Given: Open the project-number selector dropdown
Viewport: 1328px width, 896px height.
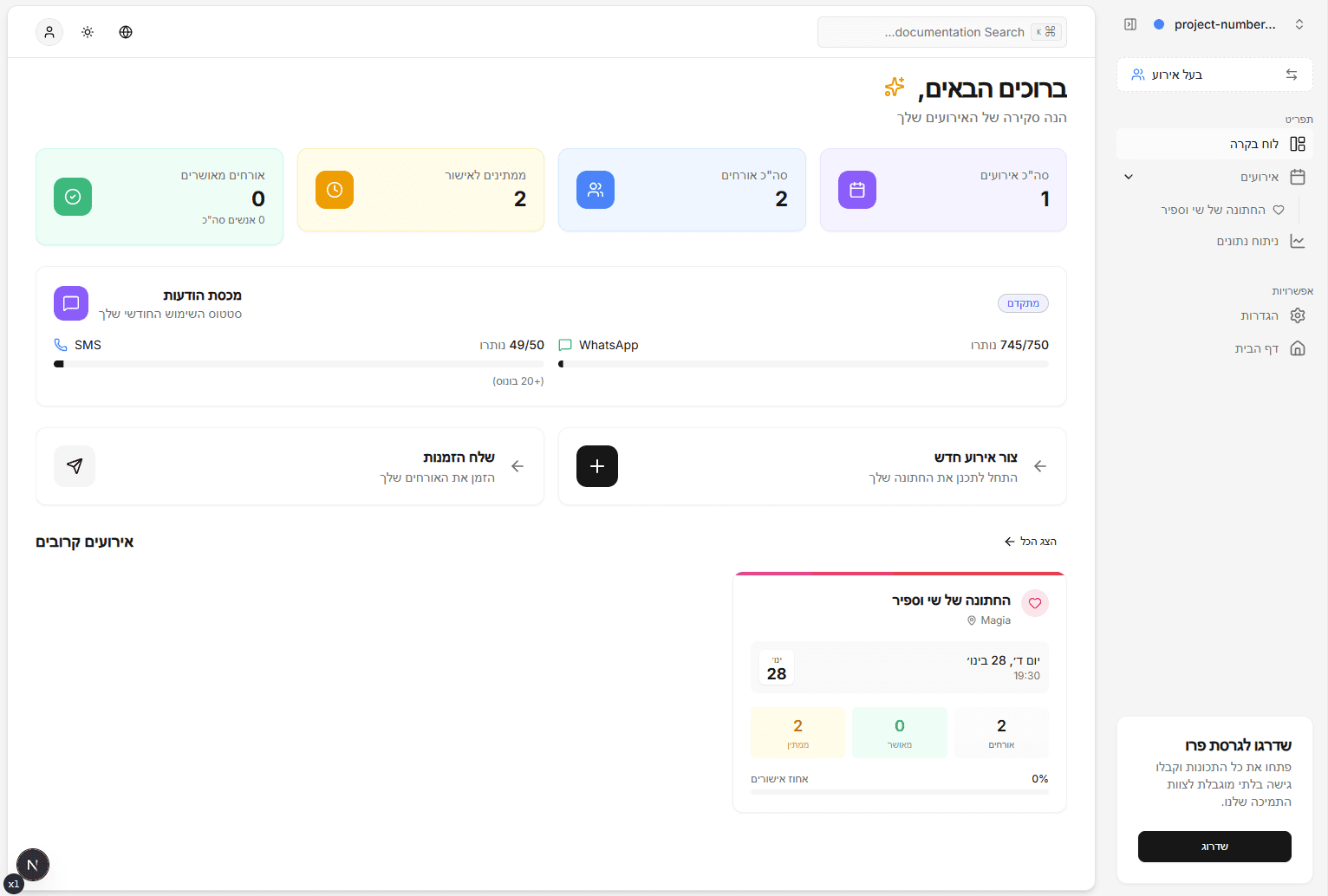Looking at the screenshot, I should pyautogui.click(x=1226, y=24).
